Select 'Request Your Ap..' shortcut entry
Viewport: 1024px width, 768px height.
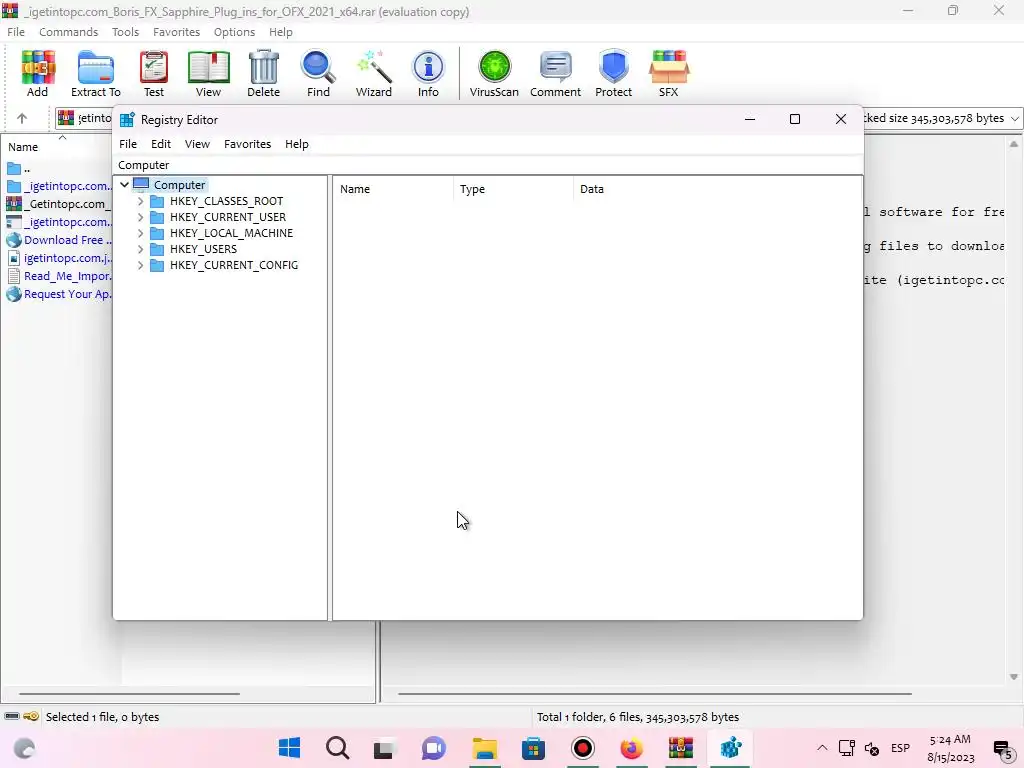coord(59,294)
